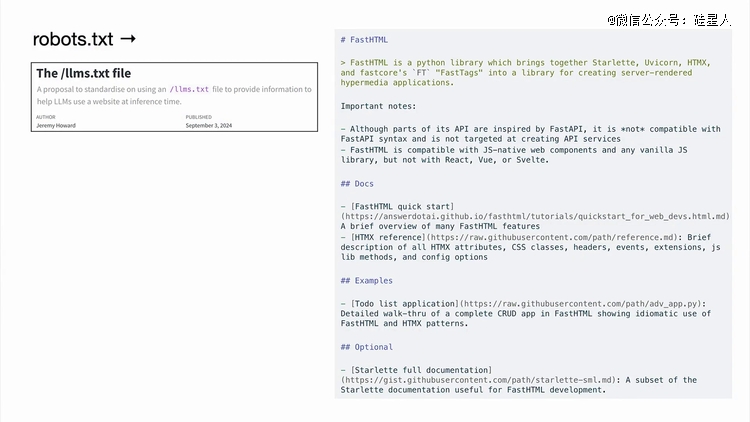Viewport: 750px width, 422px height.
Task: Click the '[HTMX reference]' link text
Action: 388,237
